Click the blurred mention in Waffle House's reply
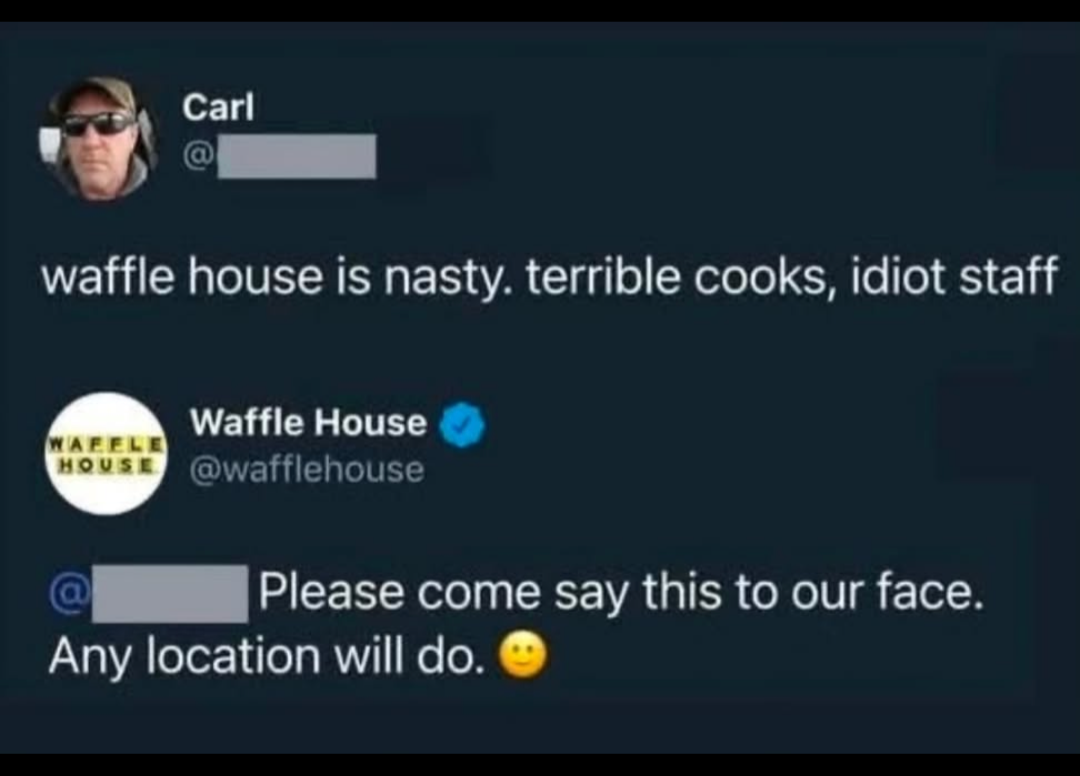The image size is (1080, 776). [x=170, y=594]
